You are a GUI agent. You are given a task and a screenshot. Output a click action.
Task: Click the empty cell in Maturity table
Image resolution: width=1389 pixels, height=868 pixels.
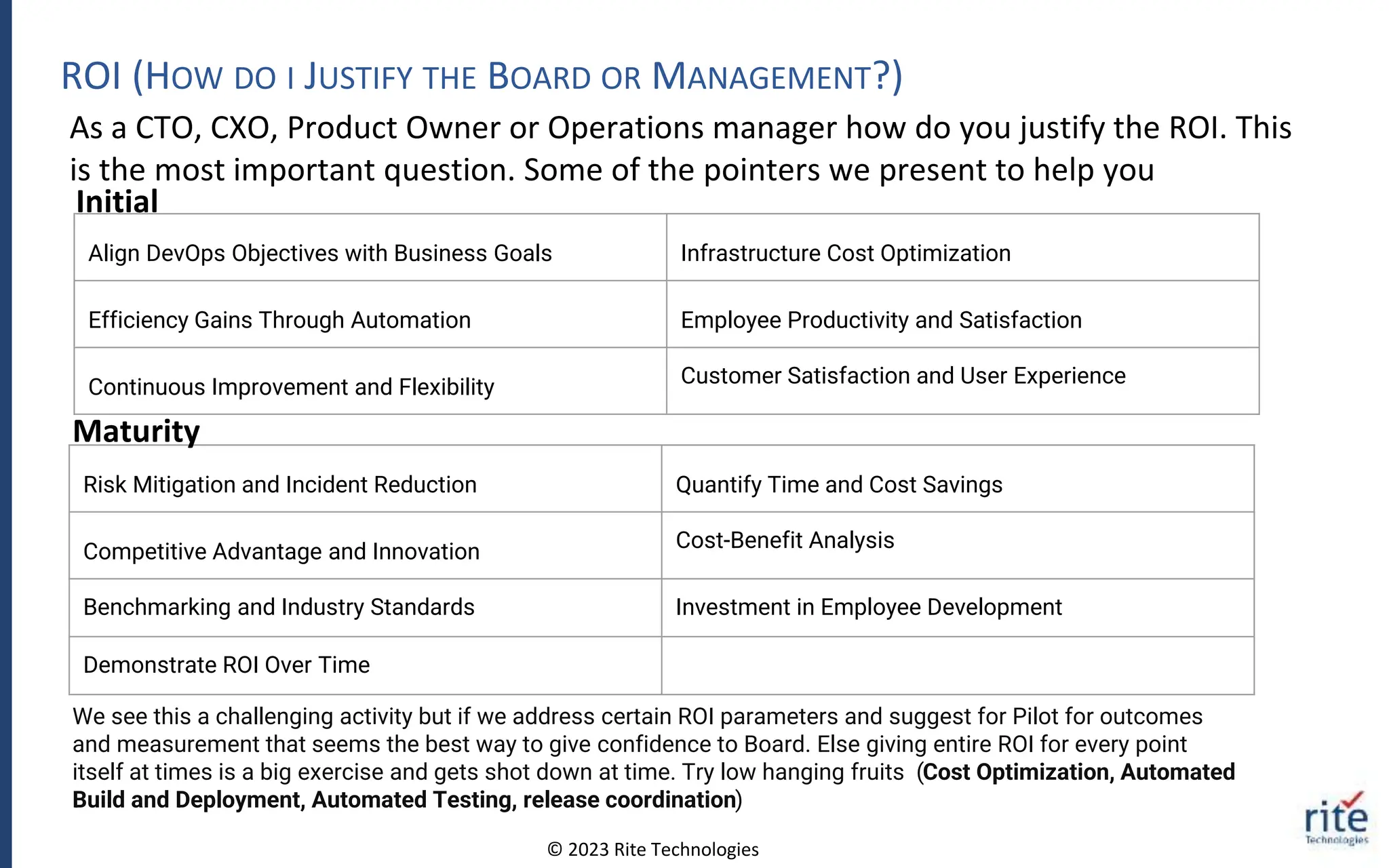point(958,665)
